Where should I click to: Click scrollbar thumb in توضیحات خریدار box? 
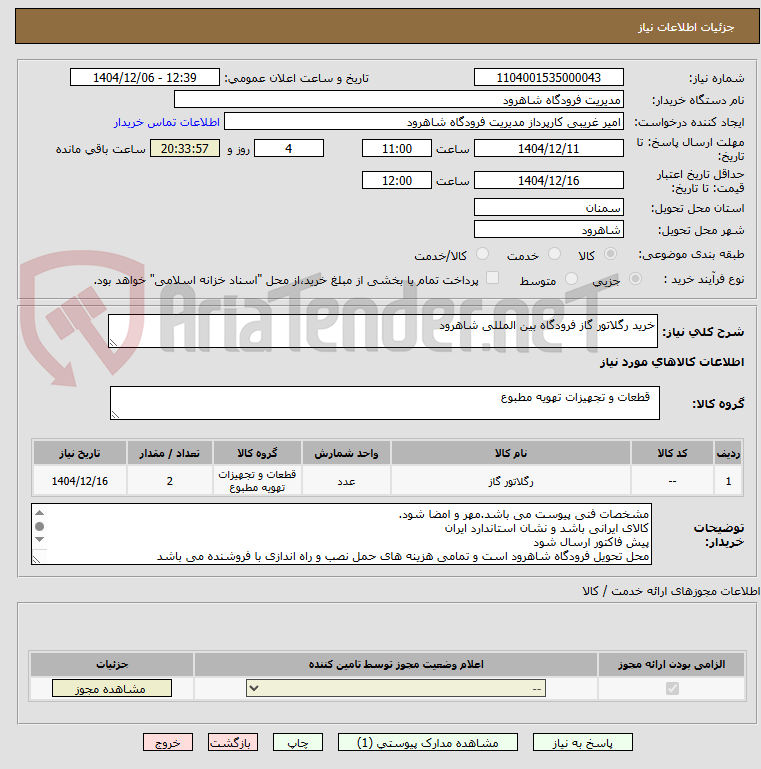[40, 526]
